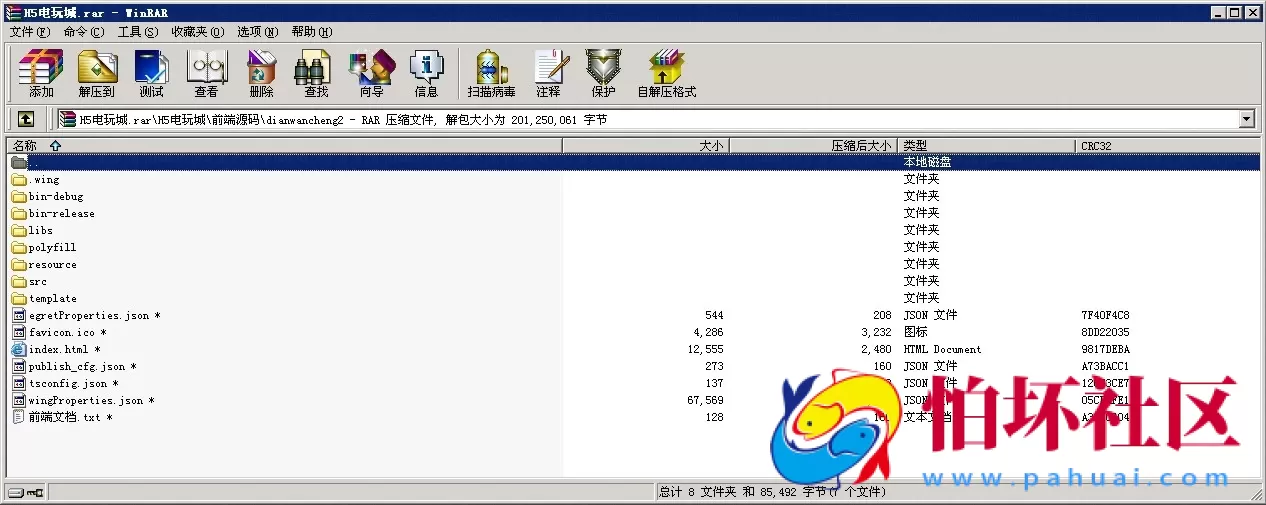
Task: Click the 添加 (Add) toolbar icon
Action: (x=41, y=73)
